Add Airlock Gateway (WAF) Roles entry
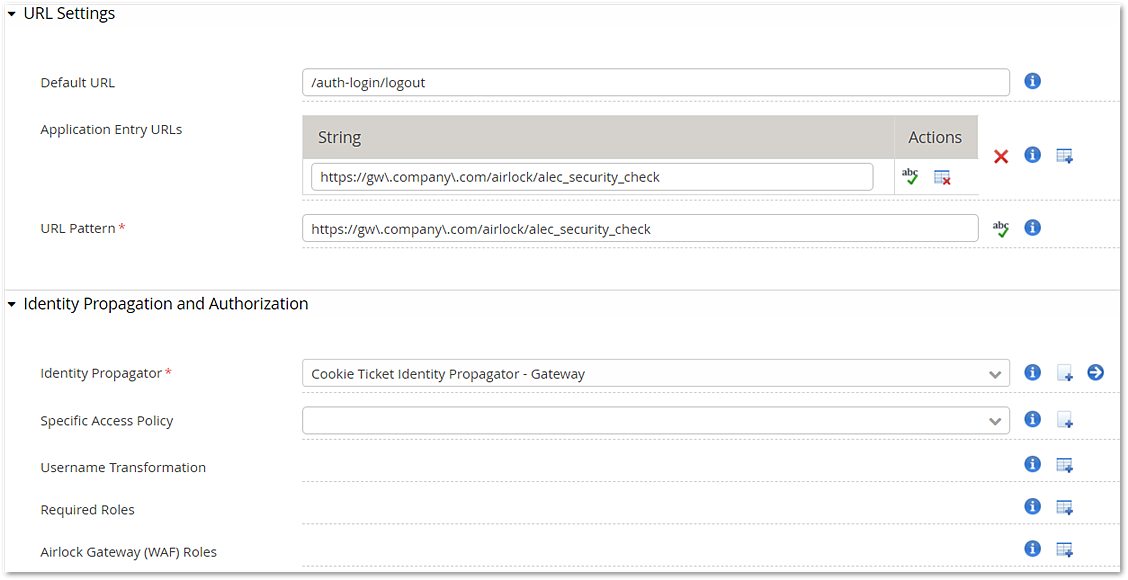 (x=1065, y=550)
